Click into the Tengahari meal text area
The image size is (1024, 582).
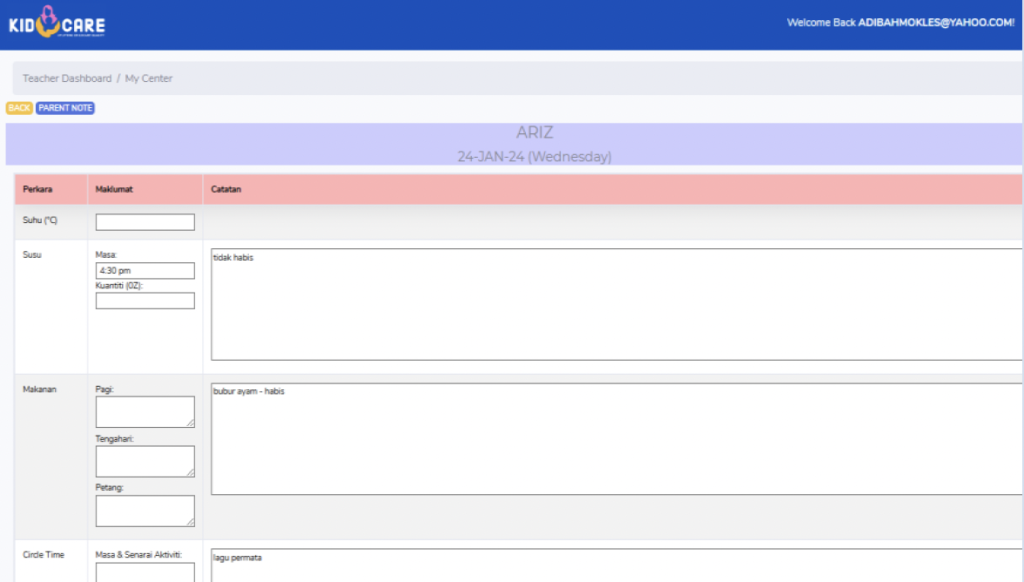145,461
